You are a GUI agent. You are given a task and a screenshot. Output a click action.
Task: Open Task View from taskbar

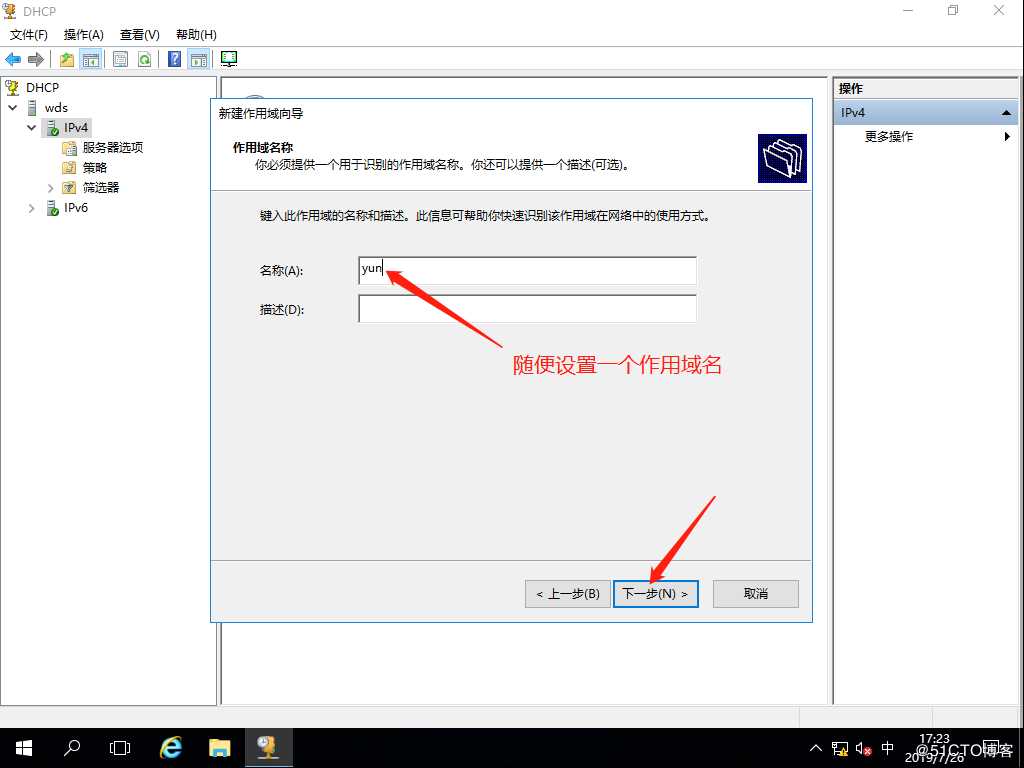[x=120, y=748]
